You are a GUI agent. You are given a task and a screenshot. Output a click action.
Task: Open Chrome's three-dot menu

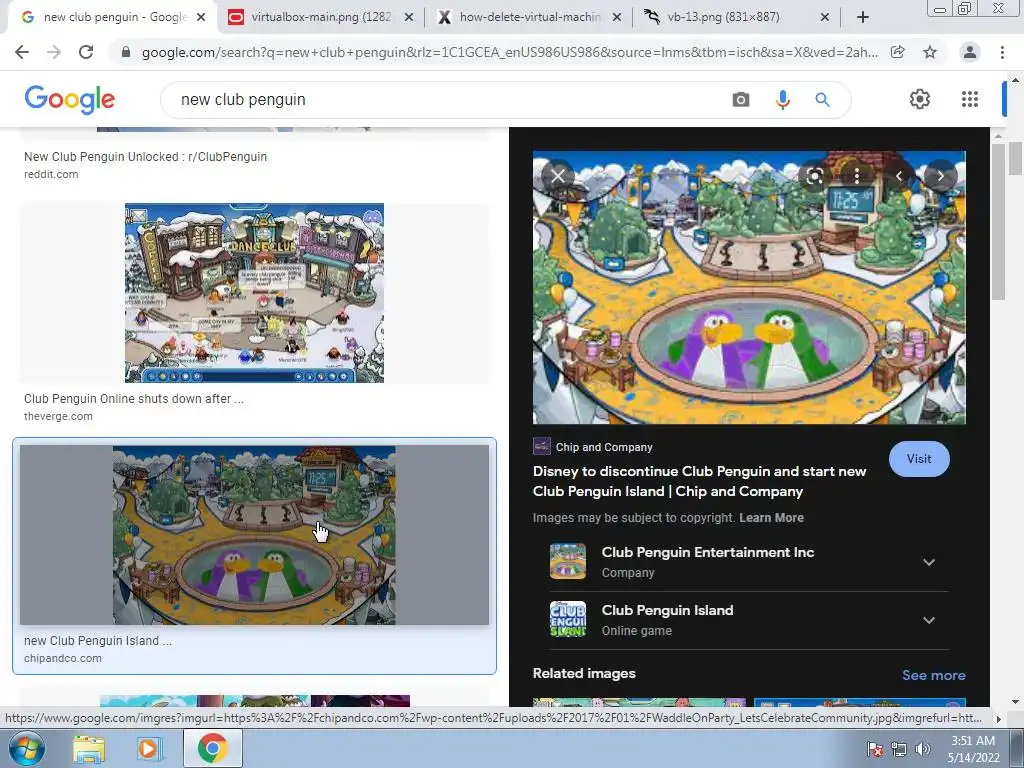click(x=1002, y=52)
